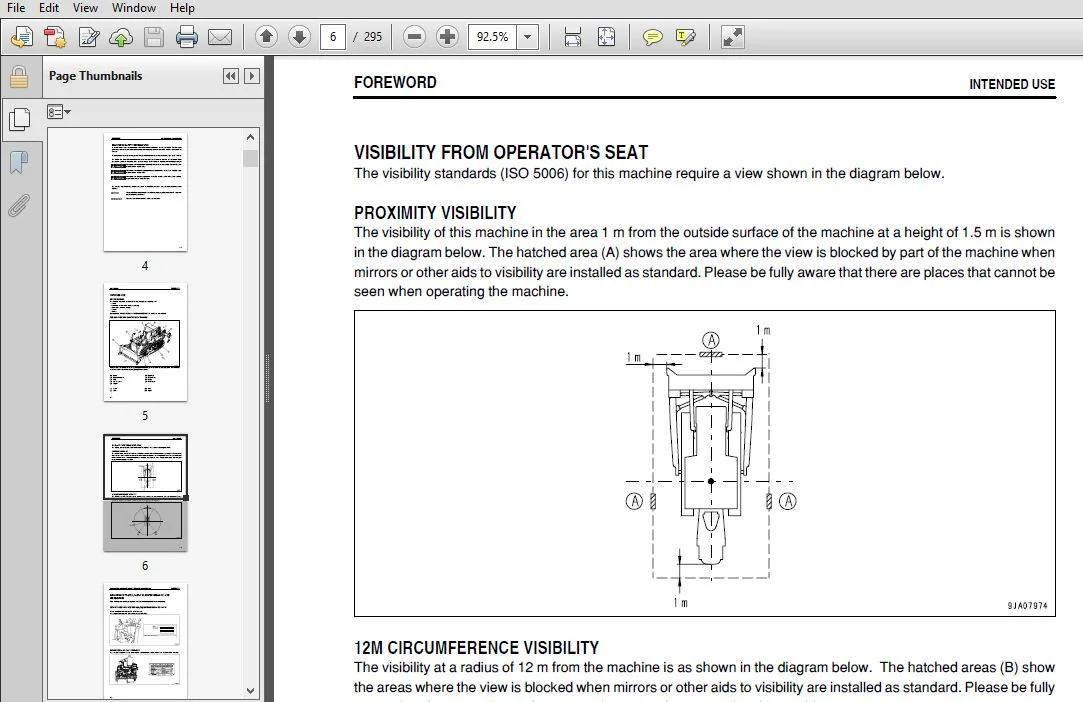Click the thumbnails scrollbar handle
Screen dimensions: 1083x702
[250, 158]
